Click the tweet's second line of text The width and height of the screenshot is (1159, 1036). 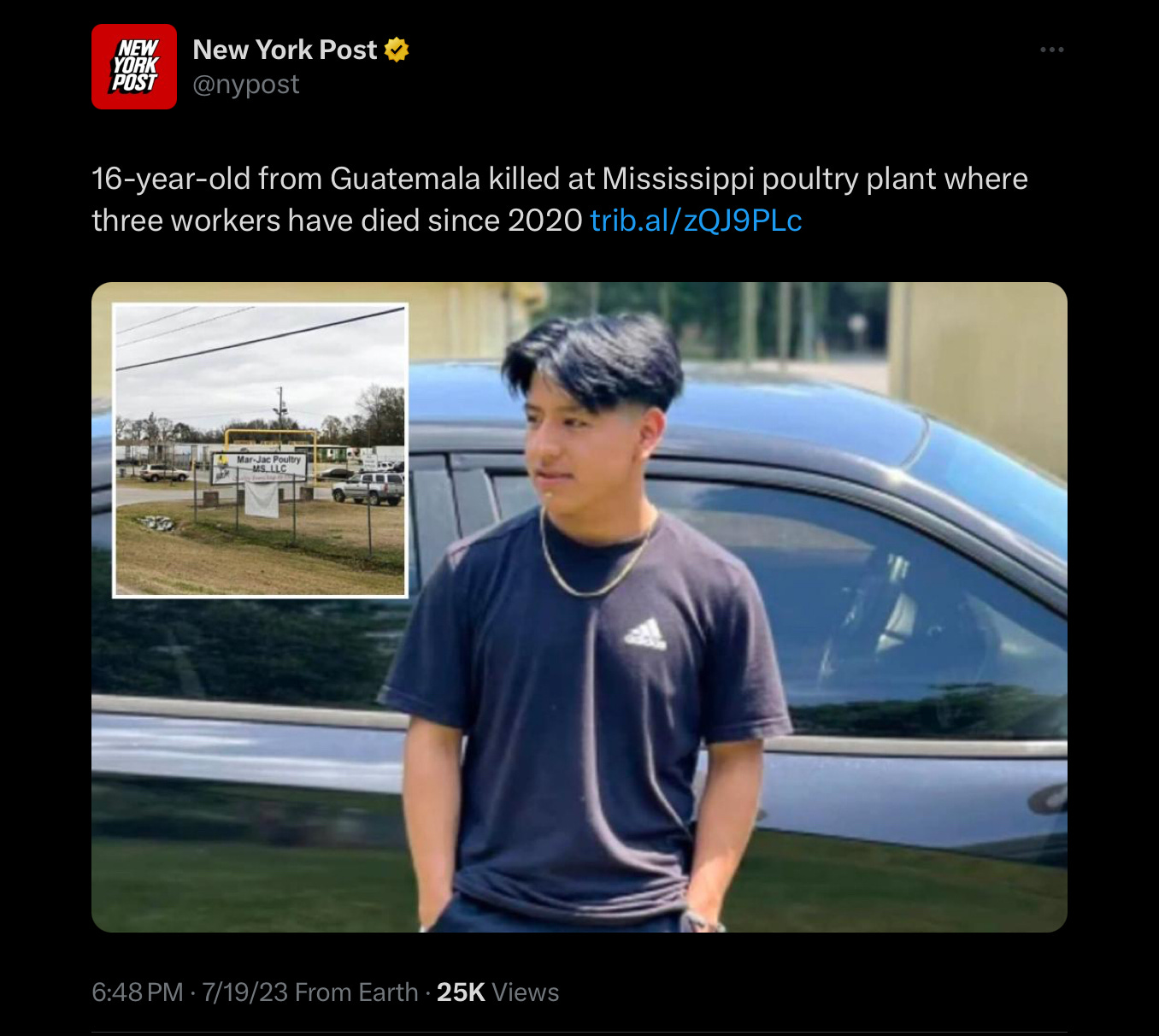pyautogui.click(x=447, y=221)
